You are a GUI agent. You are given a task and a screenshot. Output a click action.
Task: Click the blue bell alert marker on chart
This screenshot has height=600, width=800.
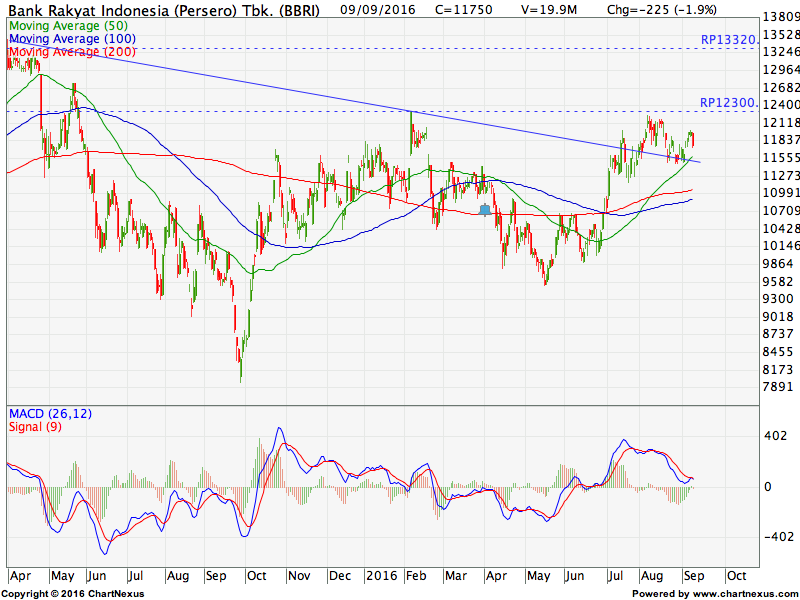(x=485, y=209)
